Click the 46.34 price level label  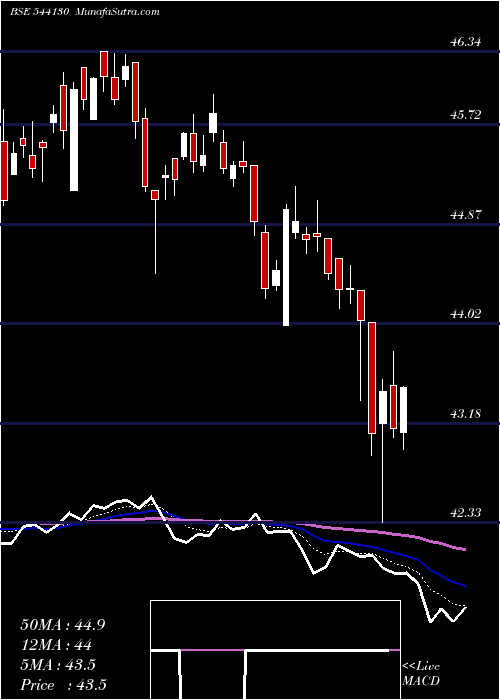pos(466,43)
